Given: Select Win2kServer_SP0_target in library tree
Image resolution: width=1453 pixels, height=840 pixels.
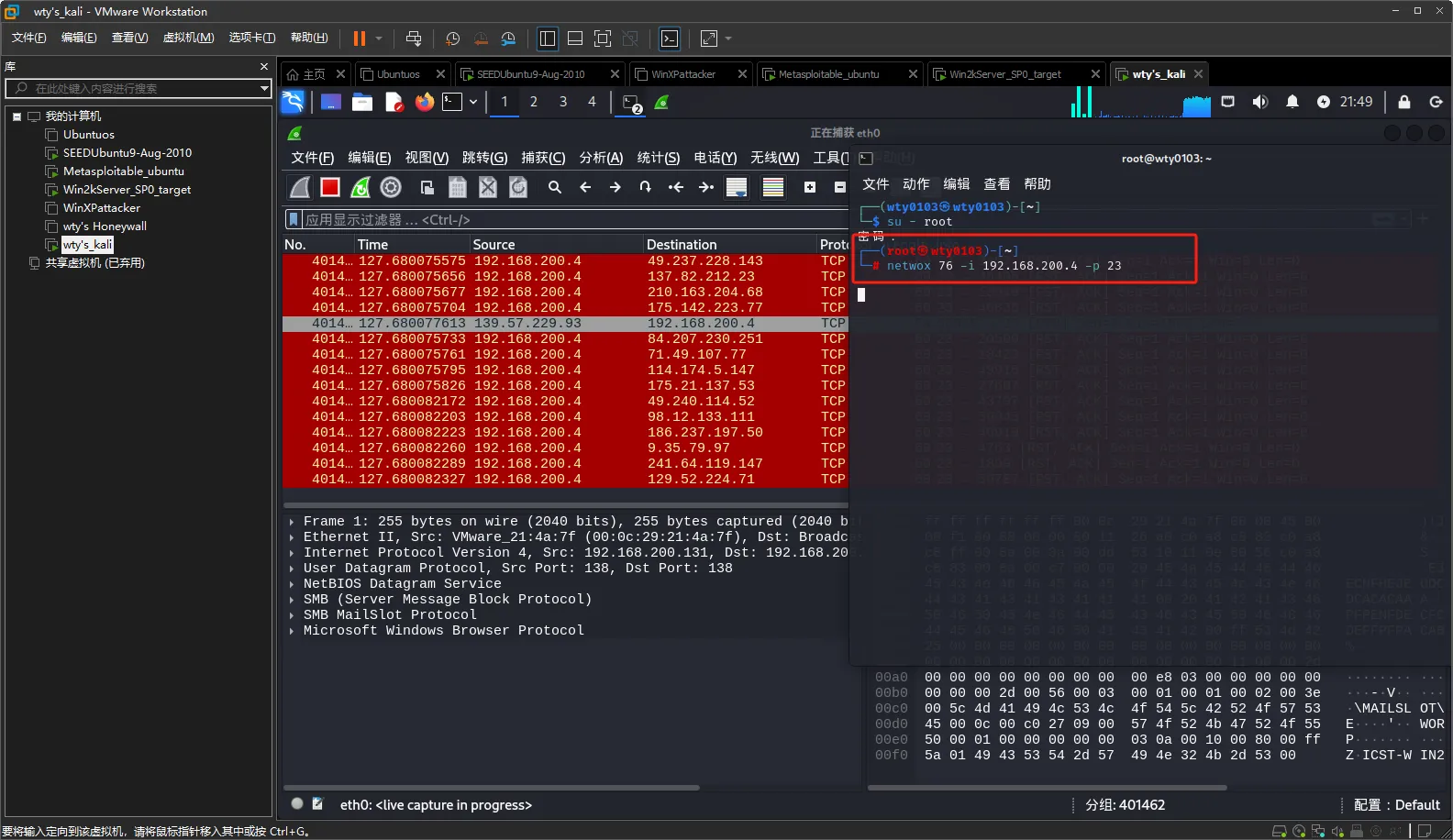Looking at the screenshot, I should (x=127, y=190).
